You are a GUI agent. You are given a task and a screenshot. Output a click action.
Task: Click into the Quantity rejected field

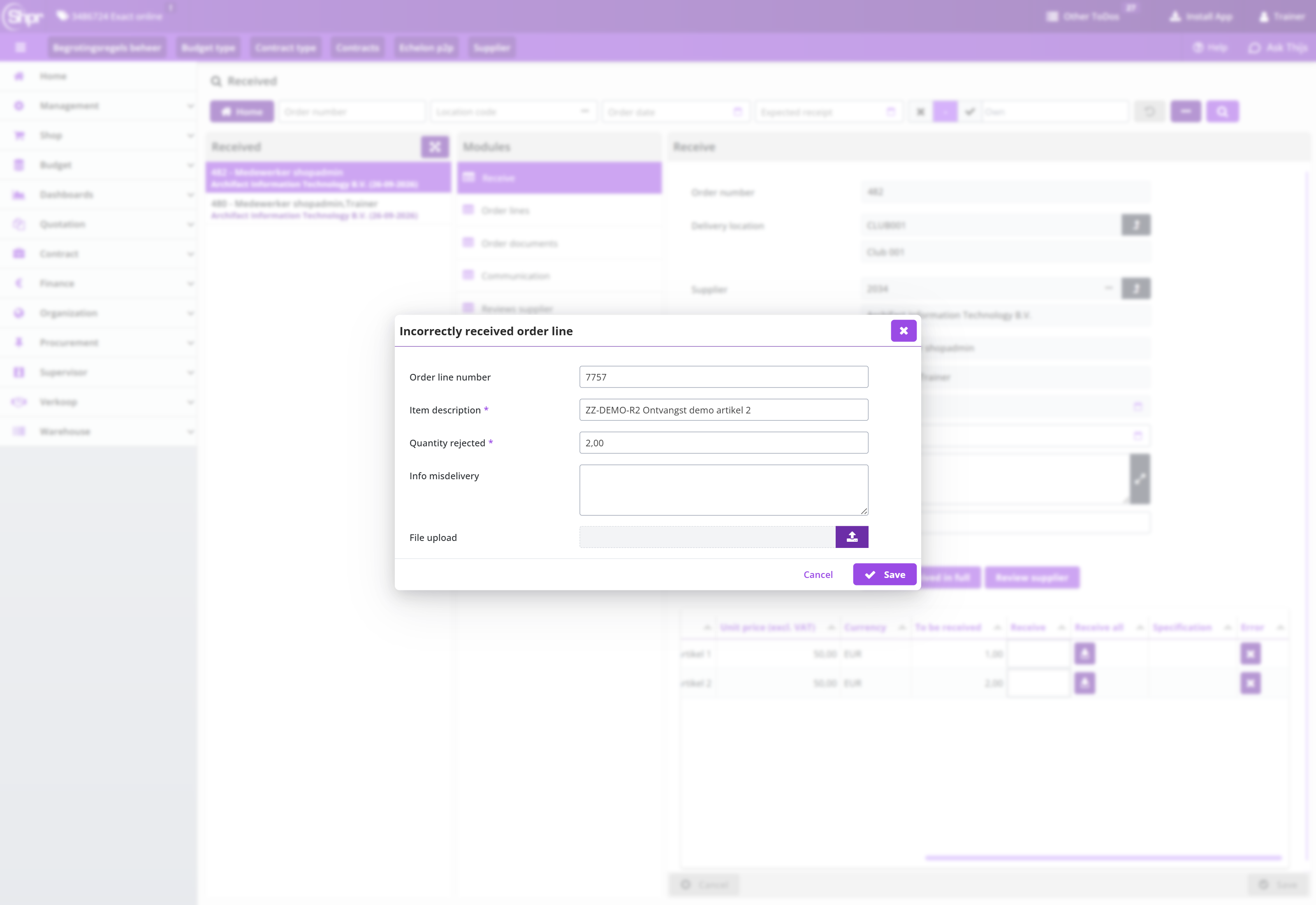[x=724, y=443]
